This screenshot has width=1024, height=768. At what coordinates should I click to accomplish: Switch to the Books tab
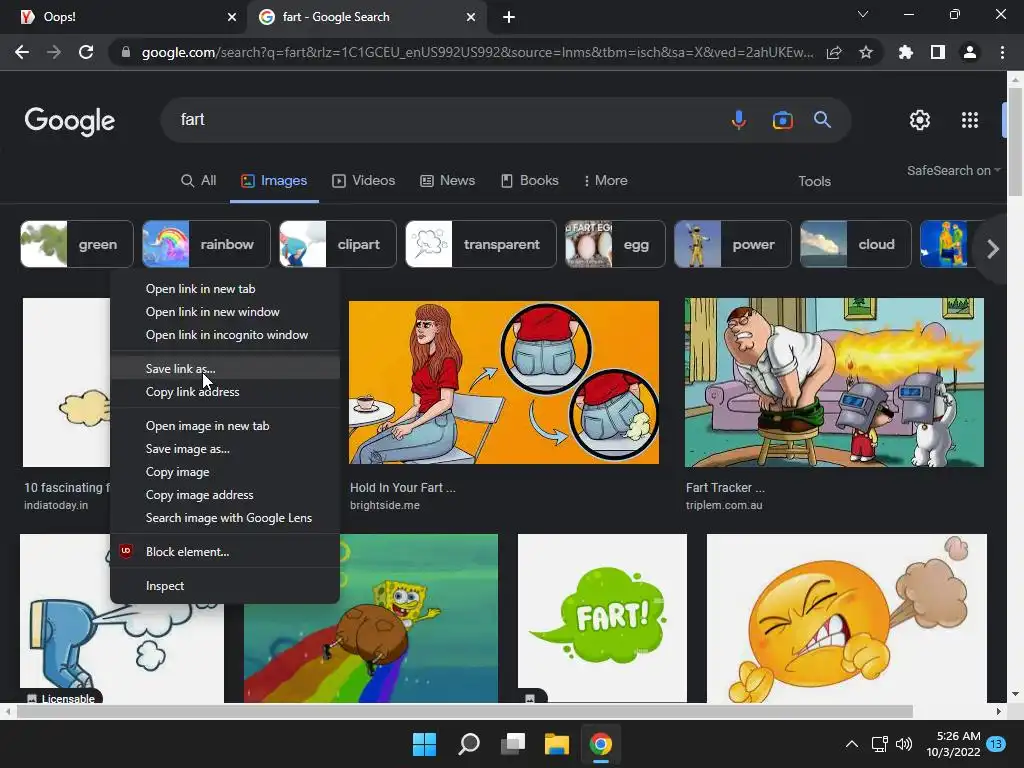click(530, 181)
